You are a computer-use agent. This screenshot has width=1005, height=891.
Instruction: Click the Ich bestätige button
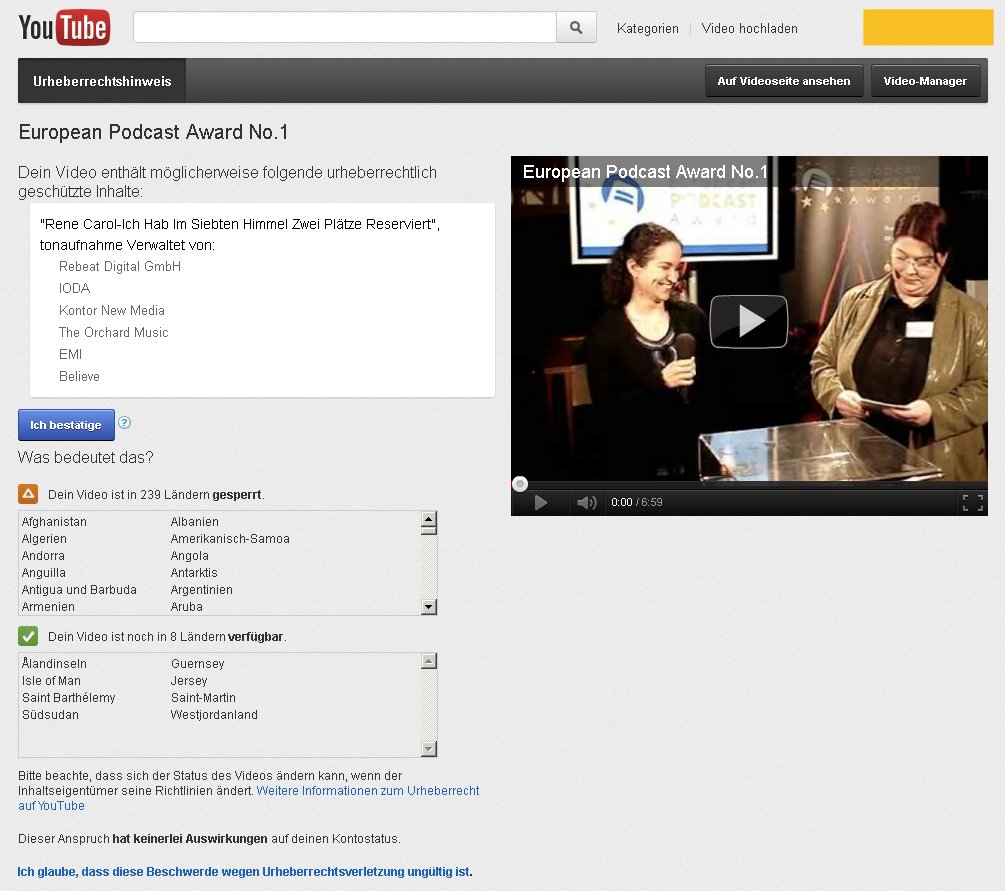tap(66, 425)
